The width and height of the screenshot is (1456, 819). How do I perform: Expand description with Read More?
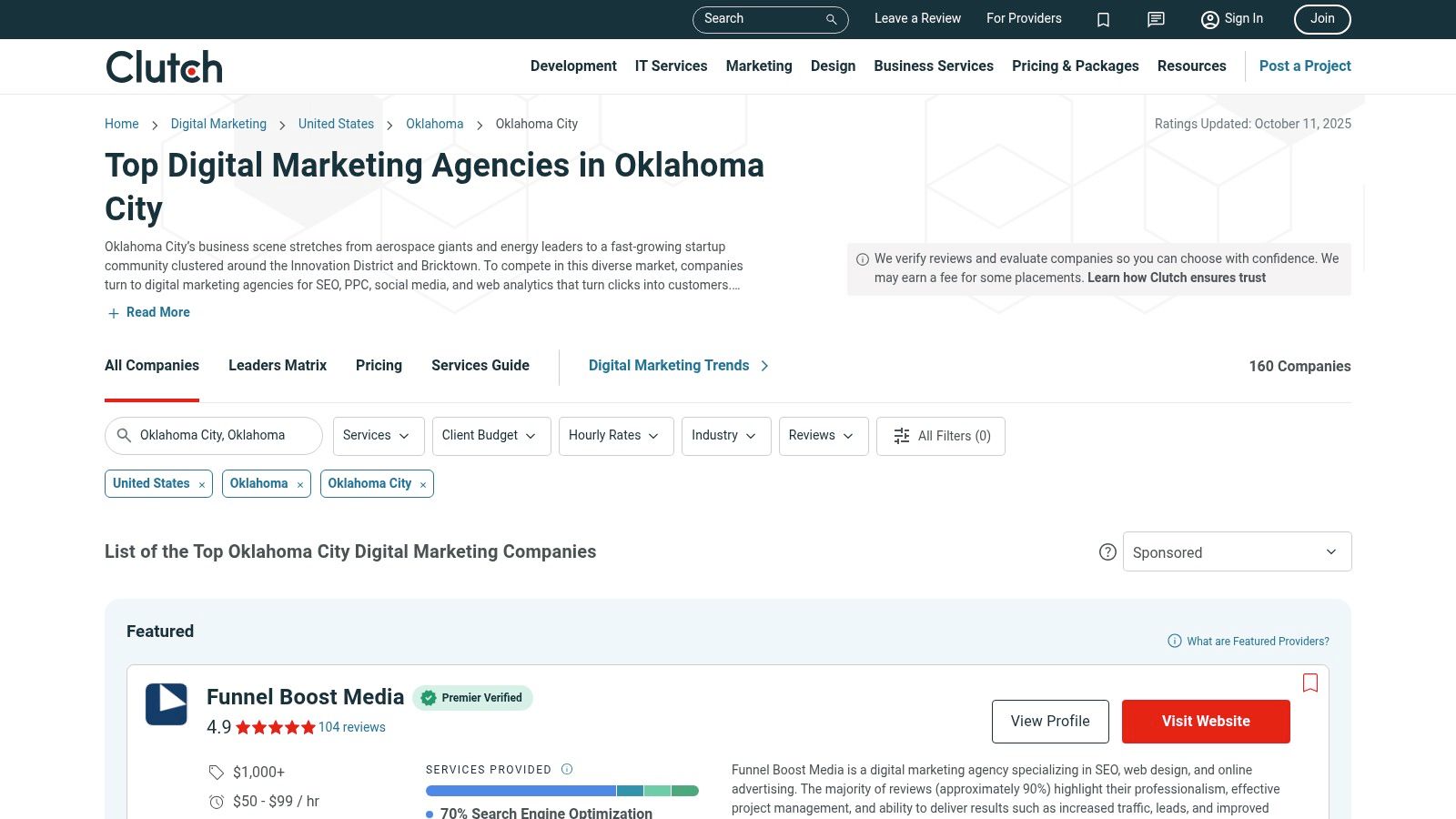click(x=157, y=312)
